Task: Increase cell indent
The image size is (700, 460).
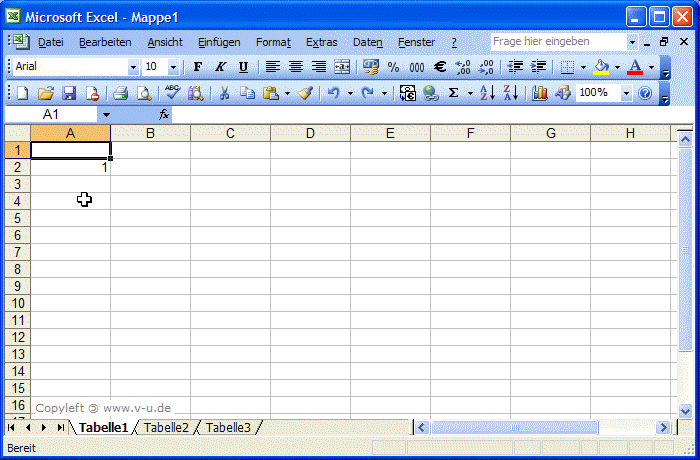Action: pos(539,67)
